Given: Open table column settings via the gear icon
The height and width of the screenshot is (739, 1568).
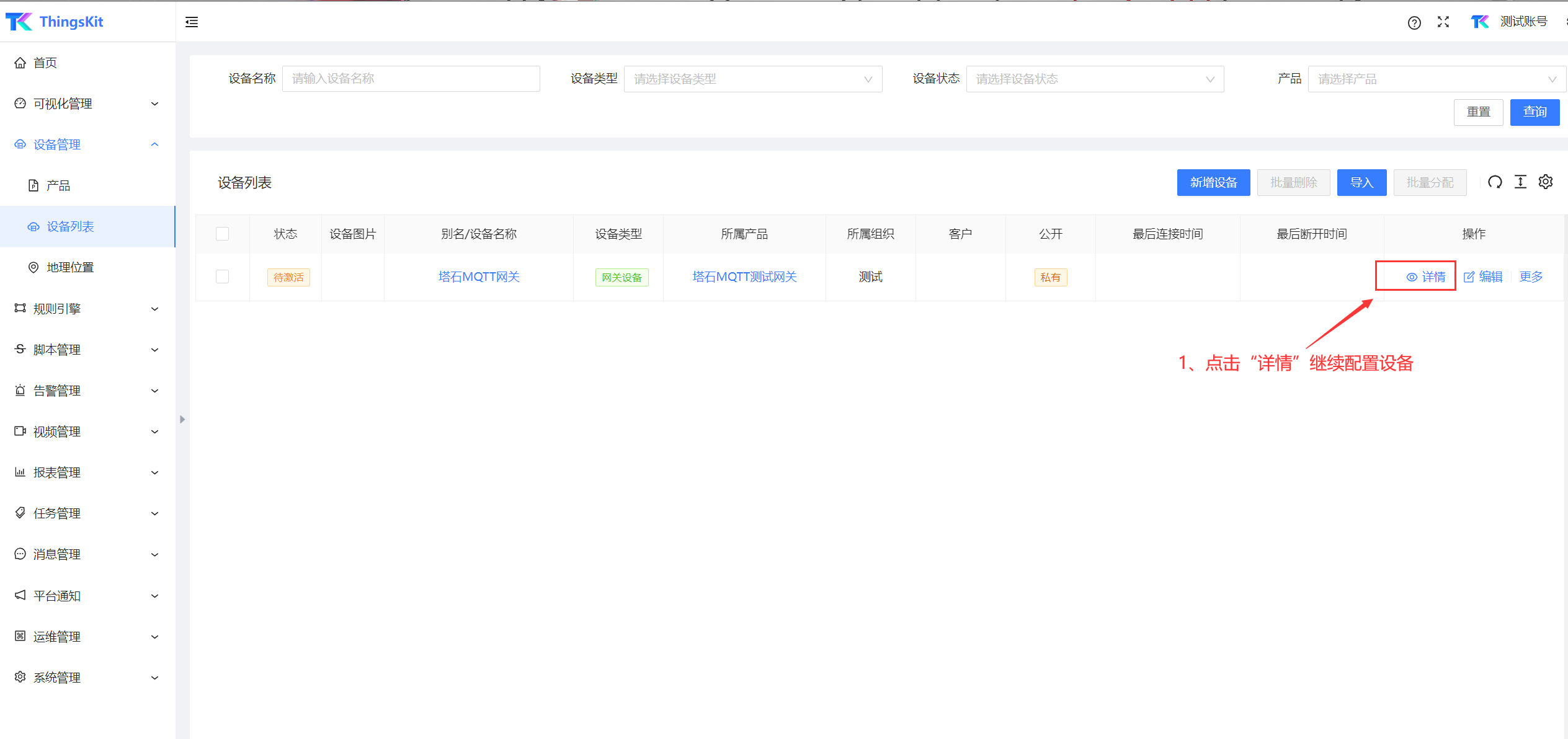Looking at the screenshot, I should tap(1545, 182).
